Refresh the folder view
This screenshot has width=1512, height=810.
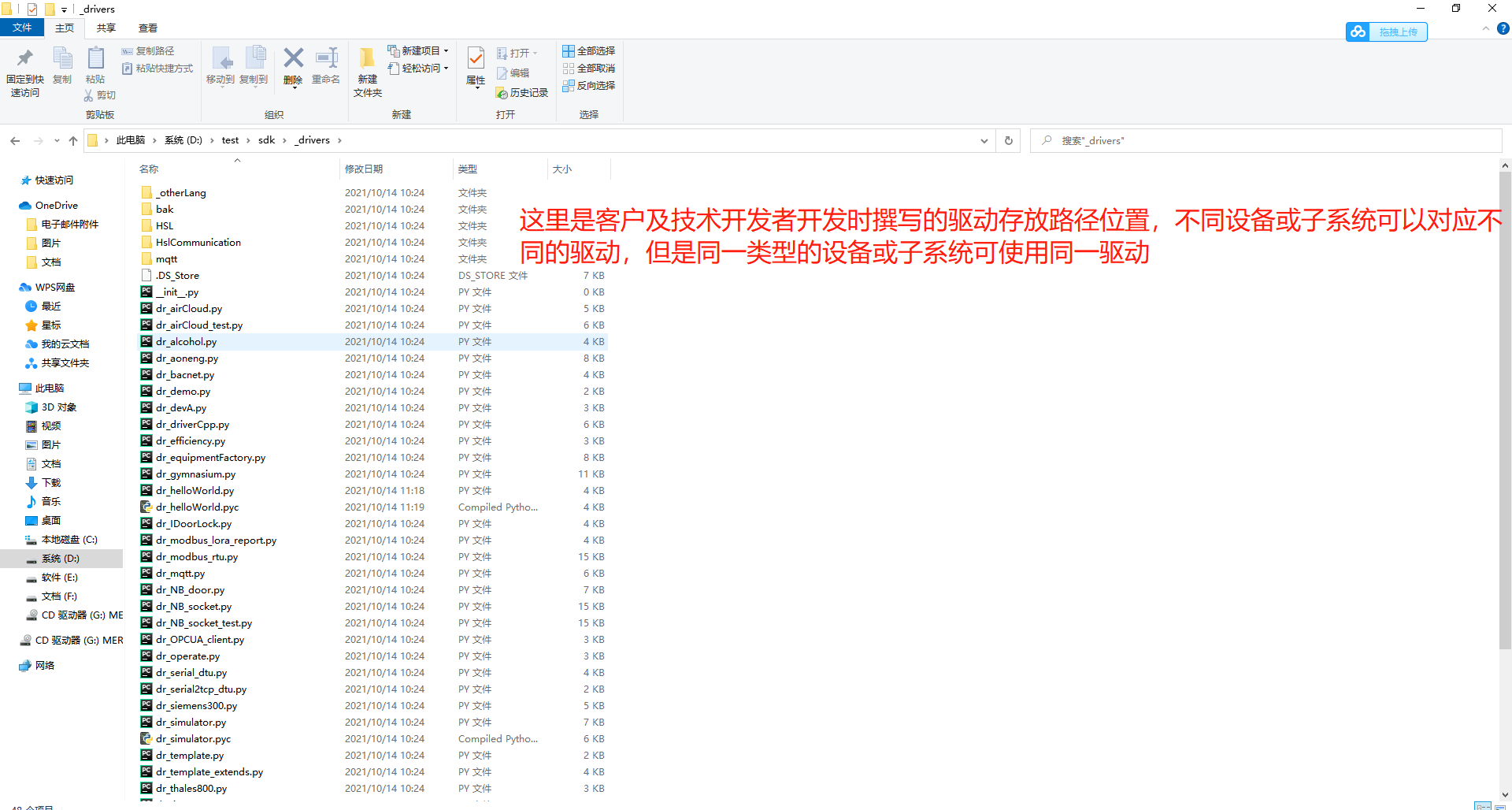(x=1008, y=140)
